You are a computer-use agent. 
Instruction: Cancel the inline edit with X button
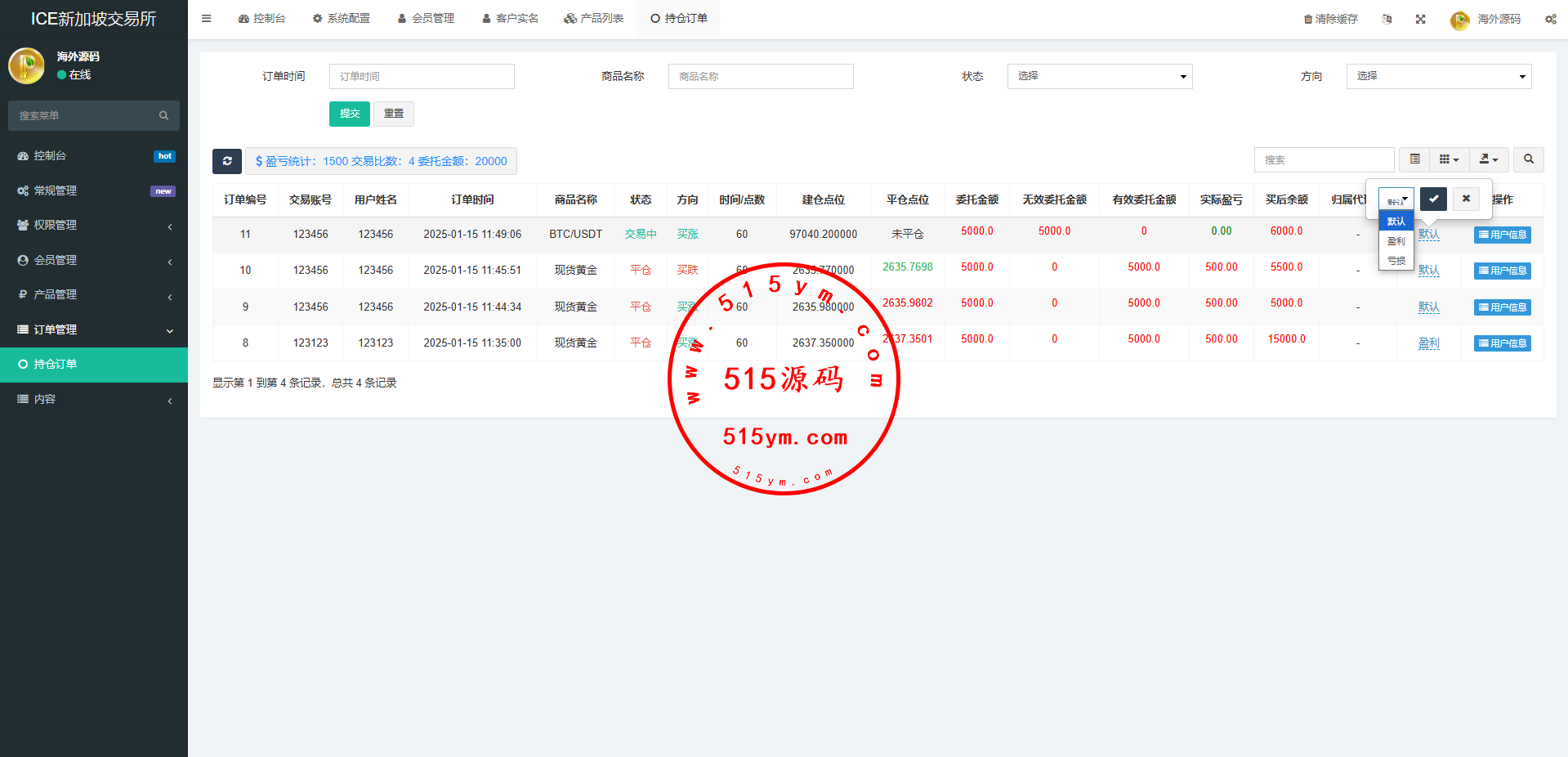pyautogui.click(x=1466, y=199)
